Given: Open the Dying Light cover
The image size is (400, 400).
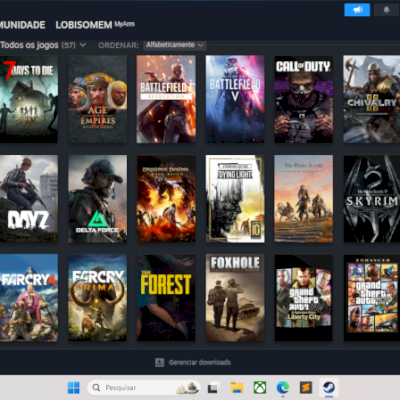Looking at the screenshot, I should (235, 199).
